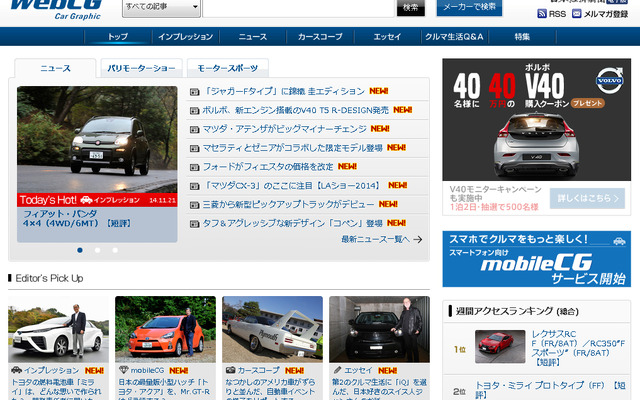Click the Volvo logo in the ad

click(610, 80)
